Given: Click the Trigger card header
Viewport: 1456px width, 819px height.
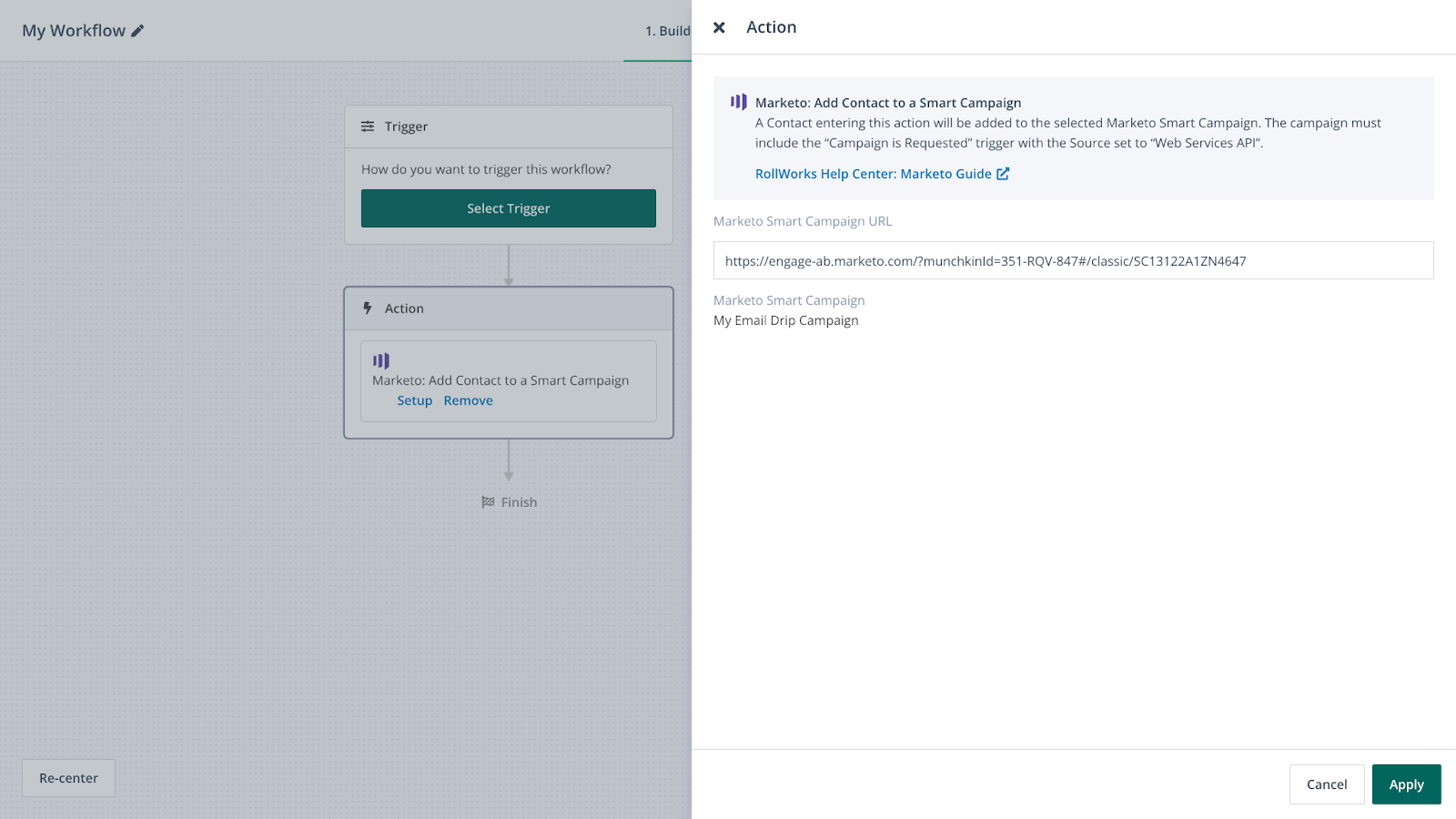Looking at the screenshot, I should (509, 126).
